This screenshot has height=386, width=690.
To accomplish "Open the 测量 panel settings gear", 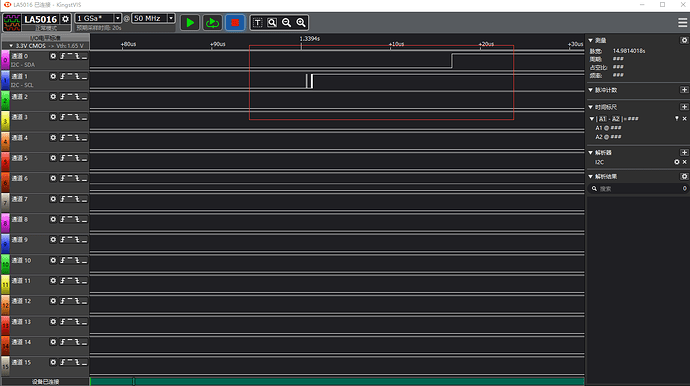I will pos(684,40).
